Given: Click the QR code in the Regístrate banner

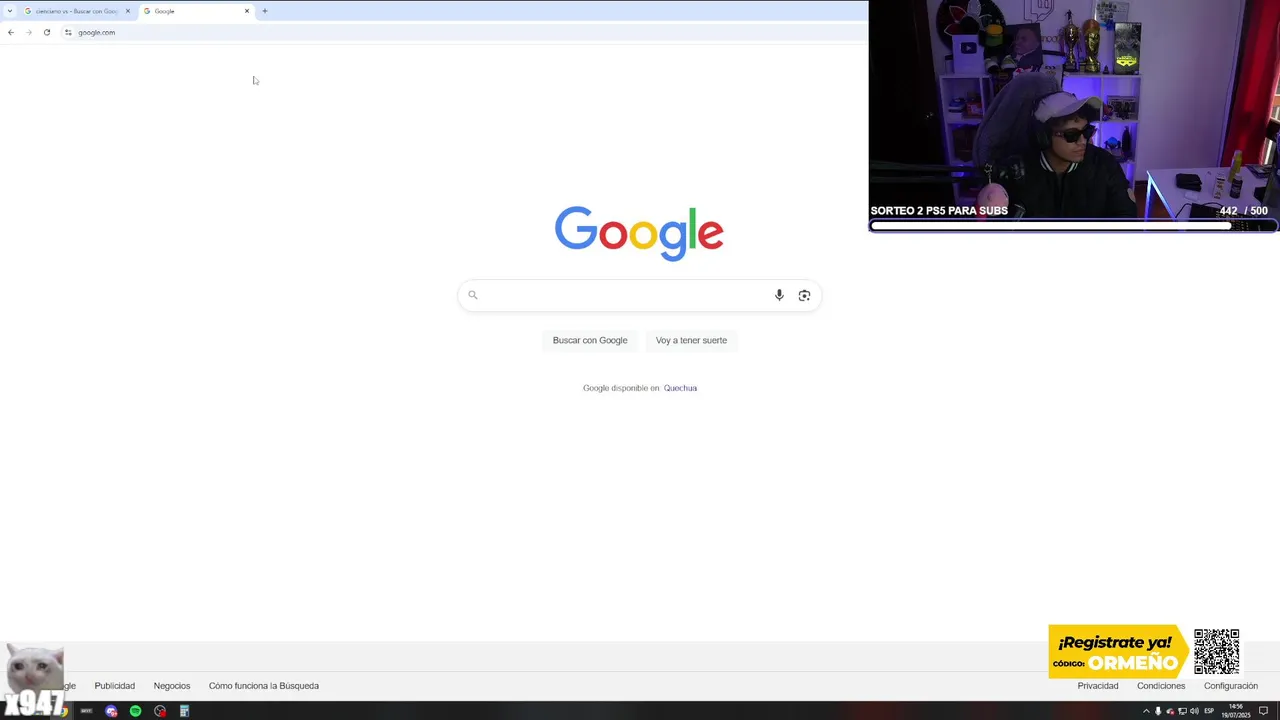Looking at the screenshot, I should [1217, 652].
